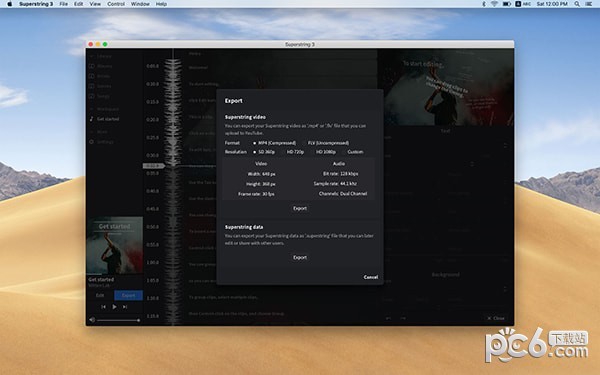Click the 1:00.0 timeline timestamp
The height and width of the screenshot is (375, 600).
[x=152, y=262]
